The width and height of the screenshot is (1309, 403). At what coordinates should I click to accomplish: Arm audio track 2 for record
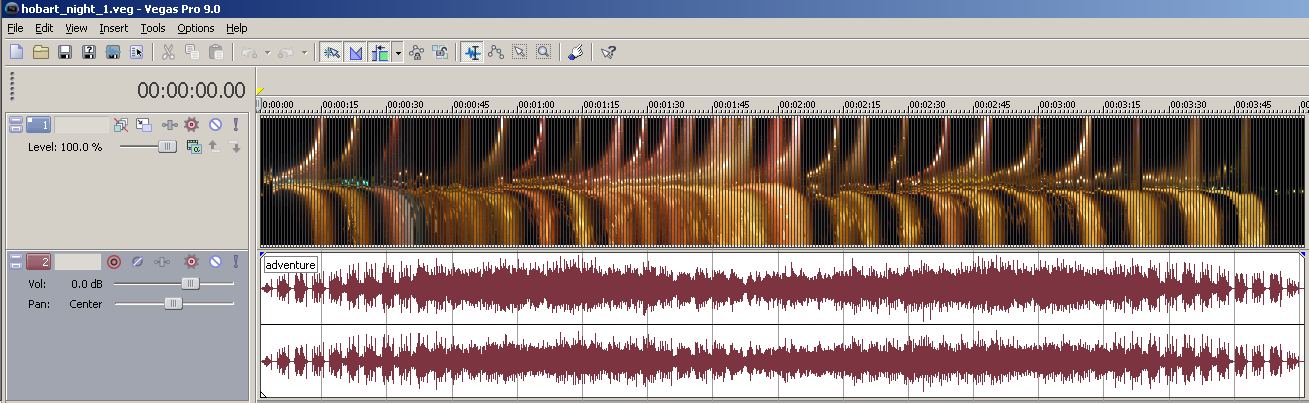pyautogui.click(x=114, y=262)
